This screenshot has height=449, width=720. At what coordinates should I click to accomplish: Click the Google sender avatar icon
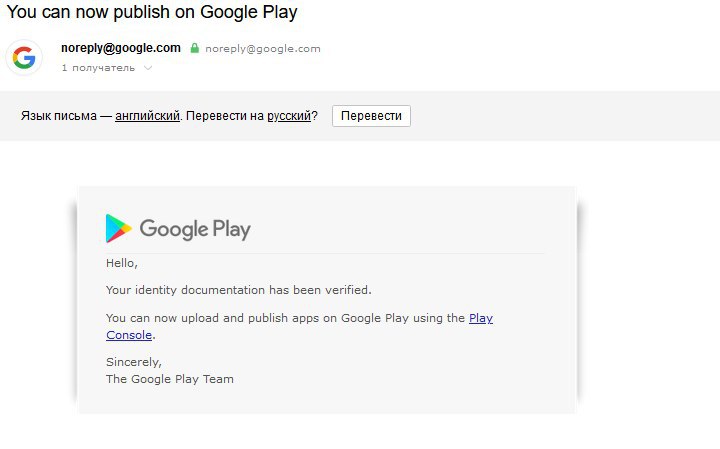[x=24, y=58]
